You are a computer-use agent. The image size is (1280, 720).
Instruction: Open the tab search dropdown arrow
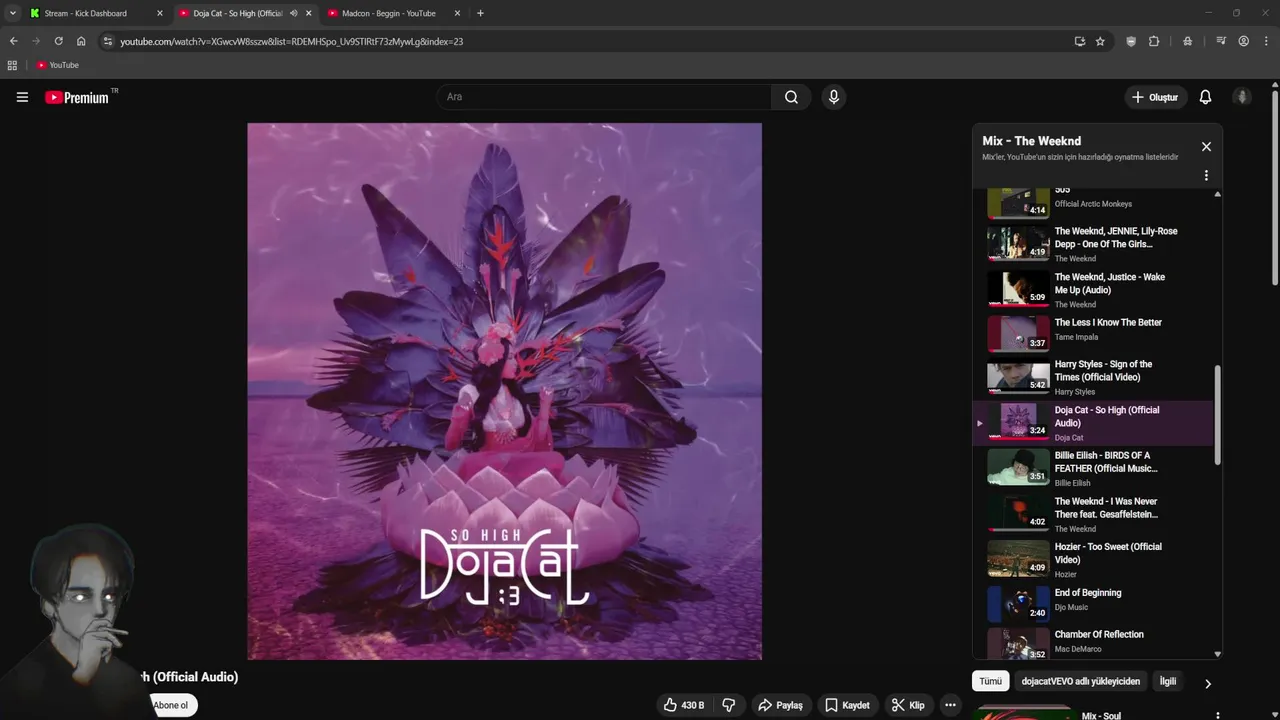pyautogui.click(x=12, y=13)
